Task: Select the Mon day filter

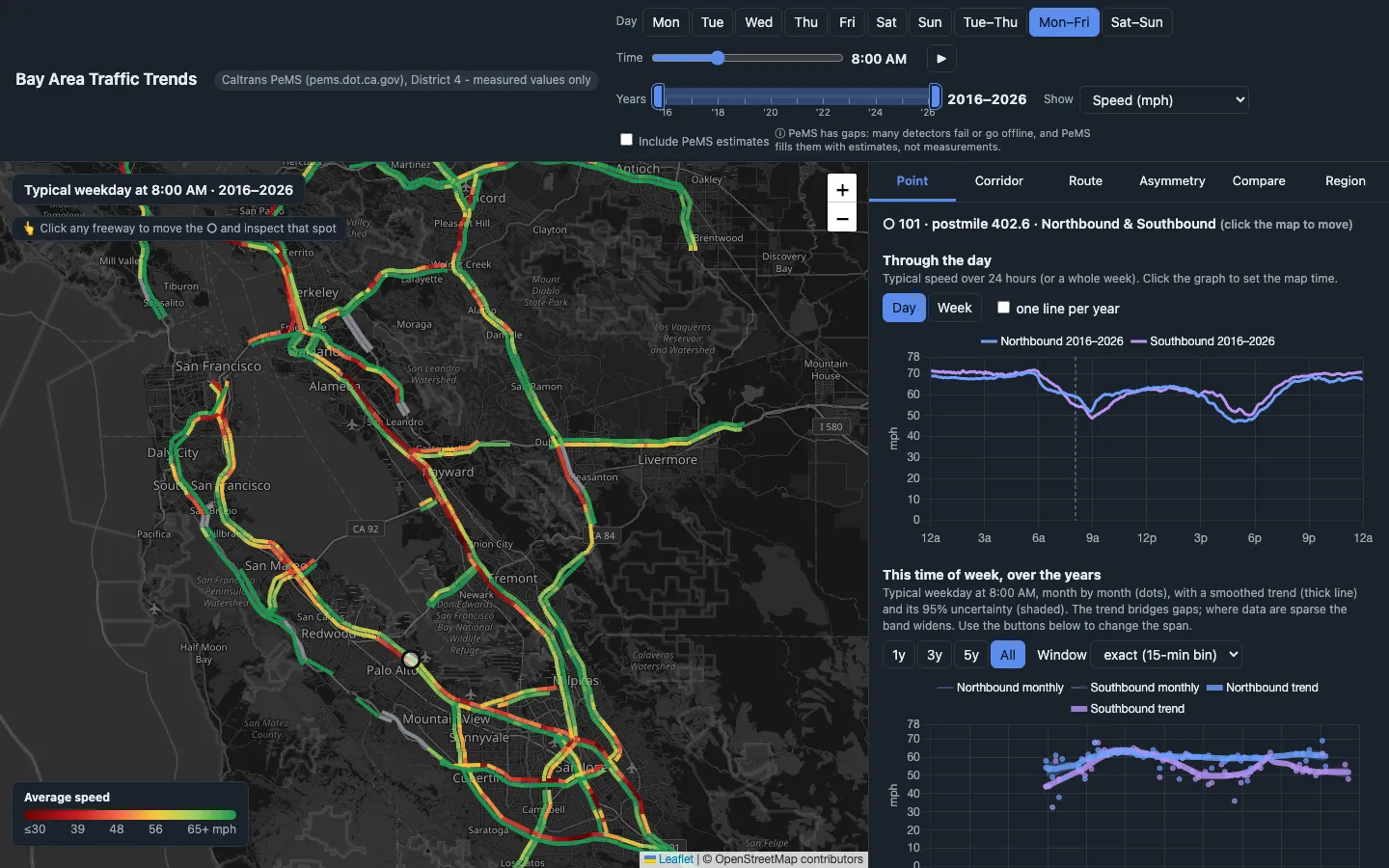Action: coord(666,22)
